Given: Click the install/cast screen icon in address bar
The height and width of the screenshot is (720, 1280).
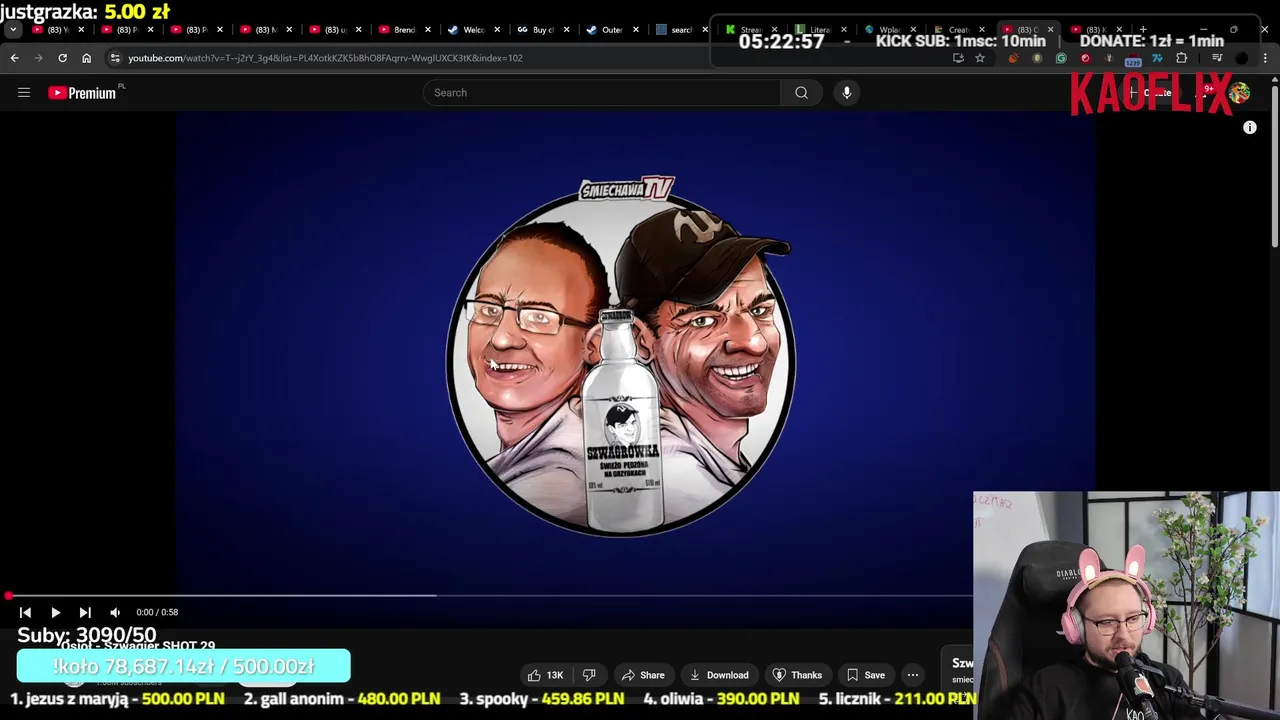Looking at the screenshot, I should pos(958,58).
